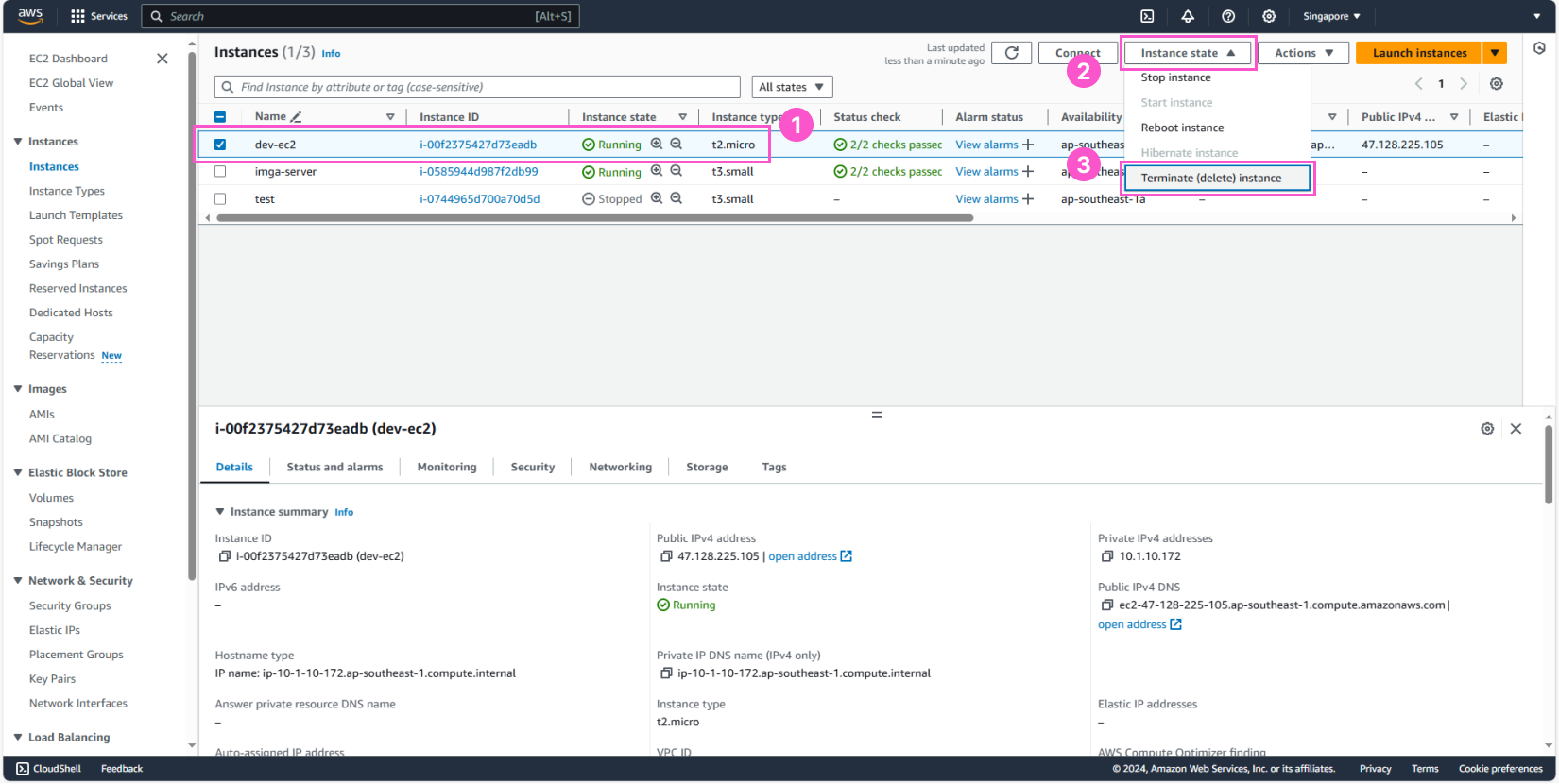
Task: Click the Connect button
Action: (1078, 53)
